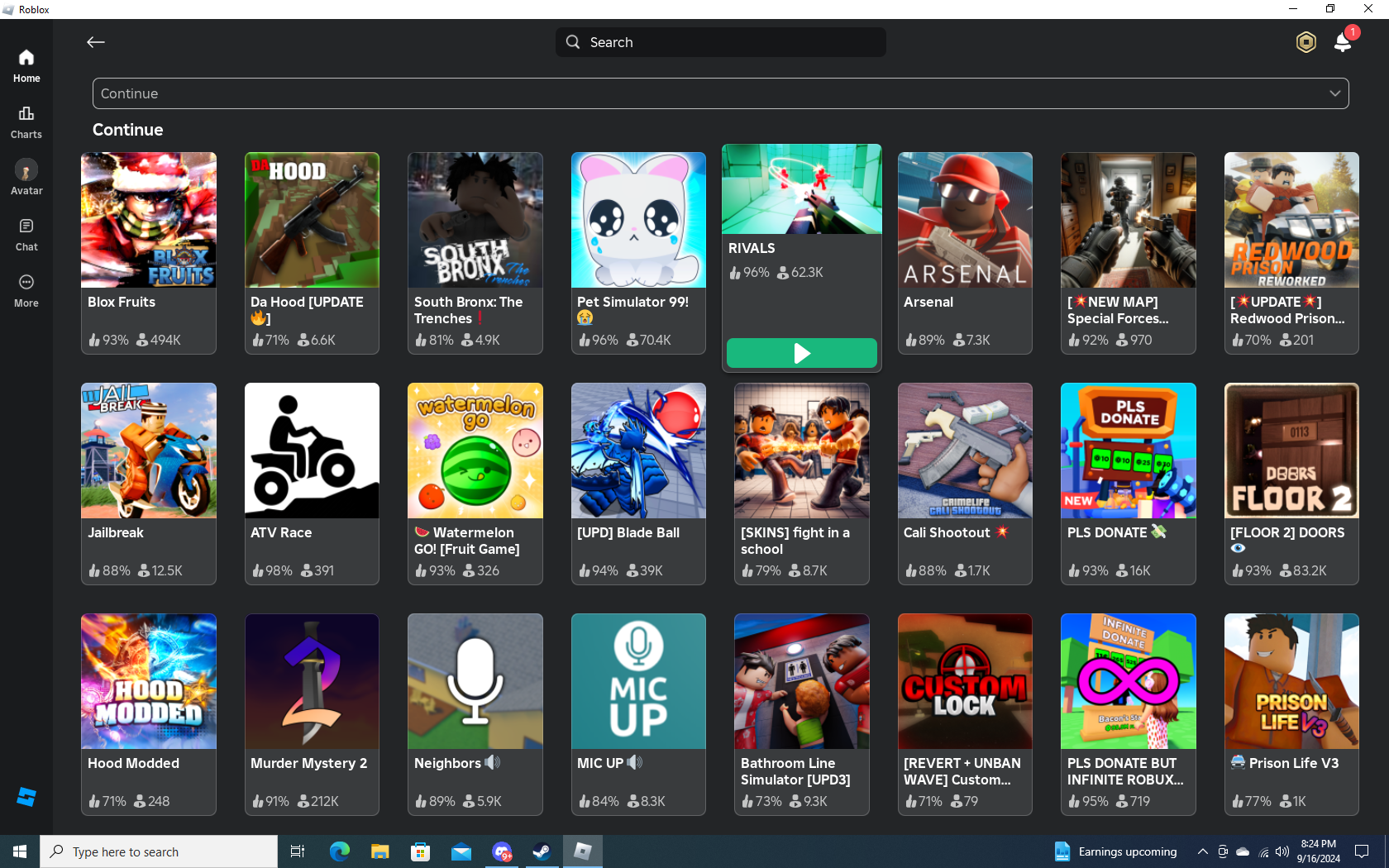The image size is (1389, 868).
Task: Click the 'Blox Fruits' title text
Action: pyautogui.click(x=122, y=302)
